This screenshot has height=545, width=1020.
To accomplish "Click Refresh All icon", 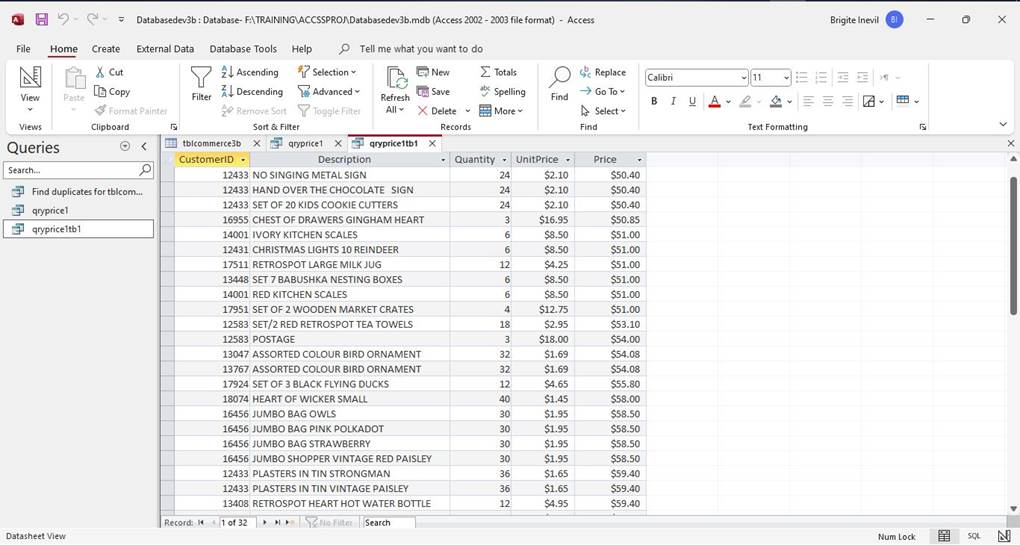I will click(395, 79).
